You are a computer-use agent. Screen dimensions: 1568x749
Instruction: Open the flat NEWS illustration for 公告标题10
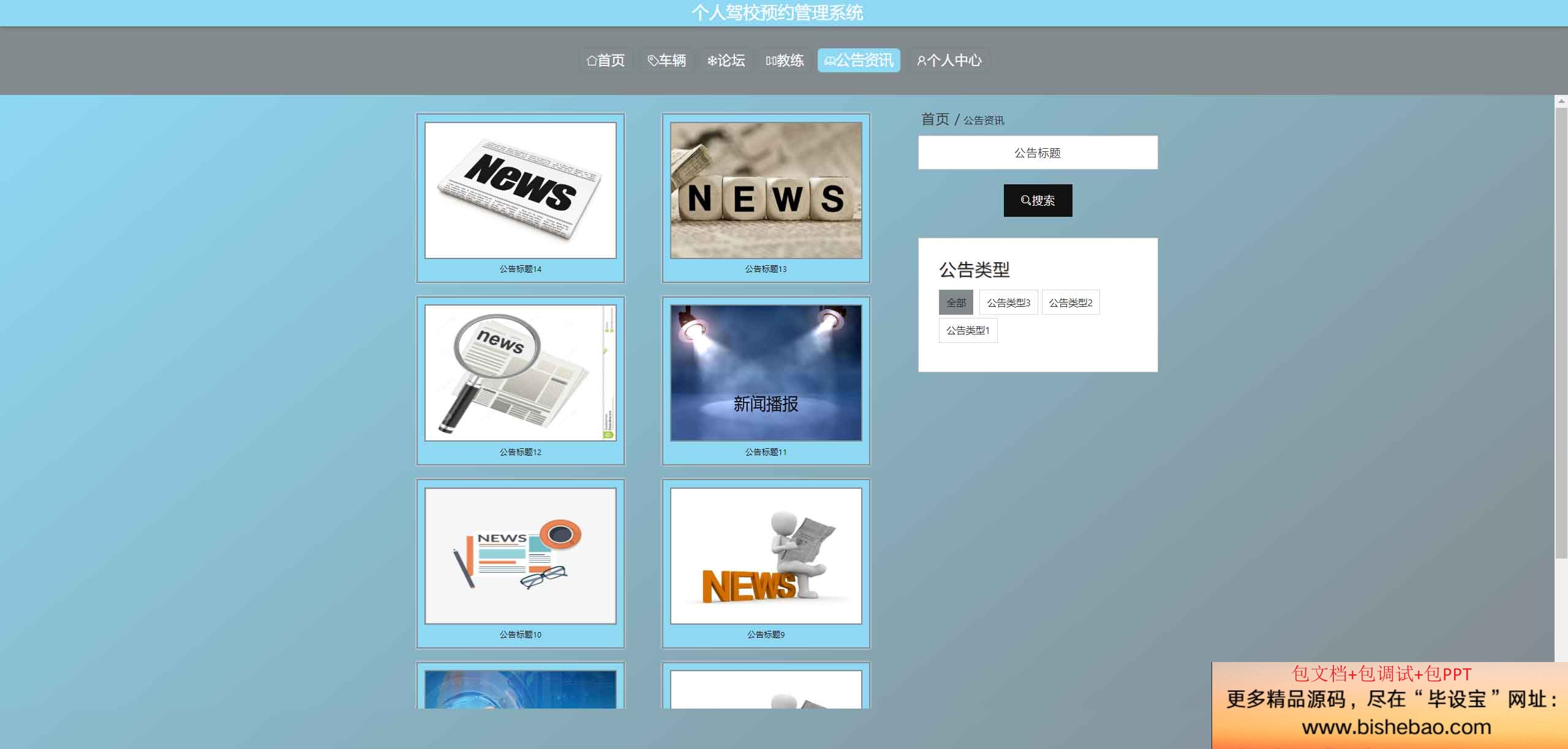(521, 556)
